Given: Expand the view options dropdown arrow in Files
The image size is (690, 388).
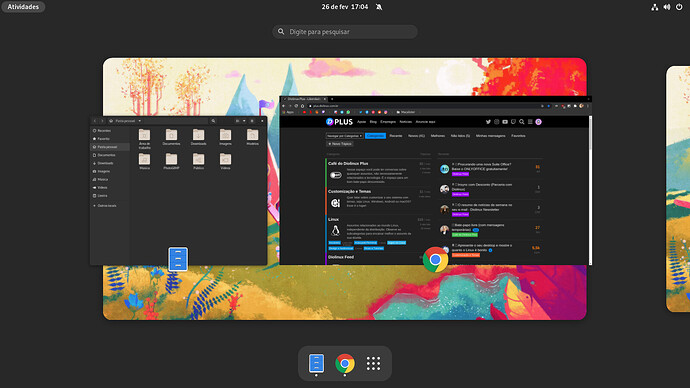Looking at the screenshot, I should 244,121.
